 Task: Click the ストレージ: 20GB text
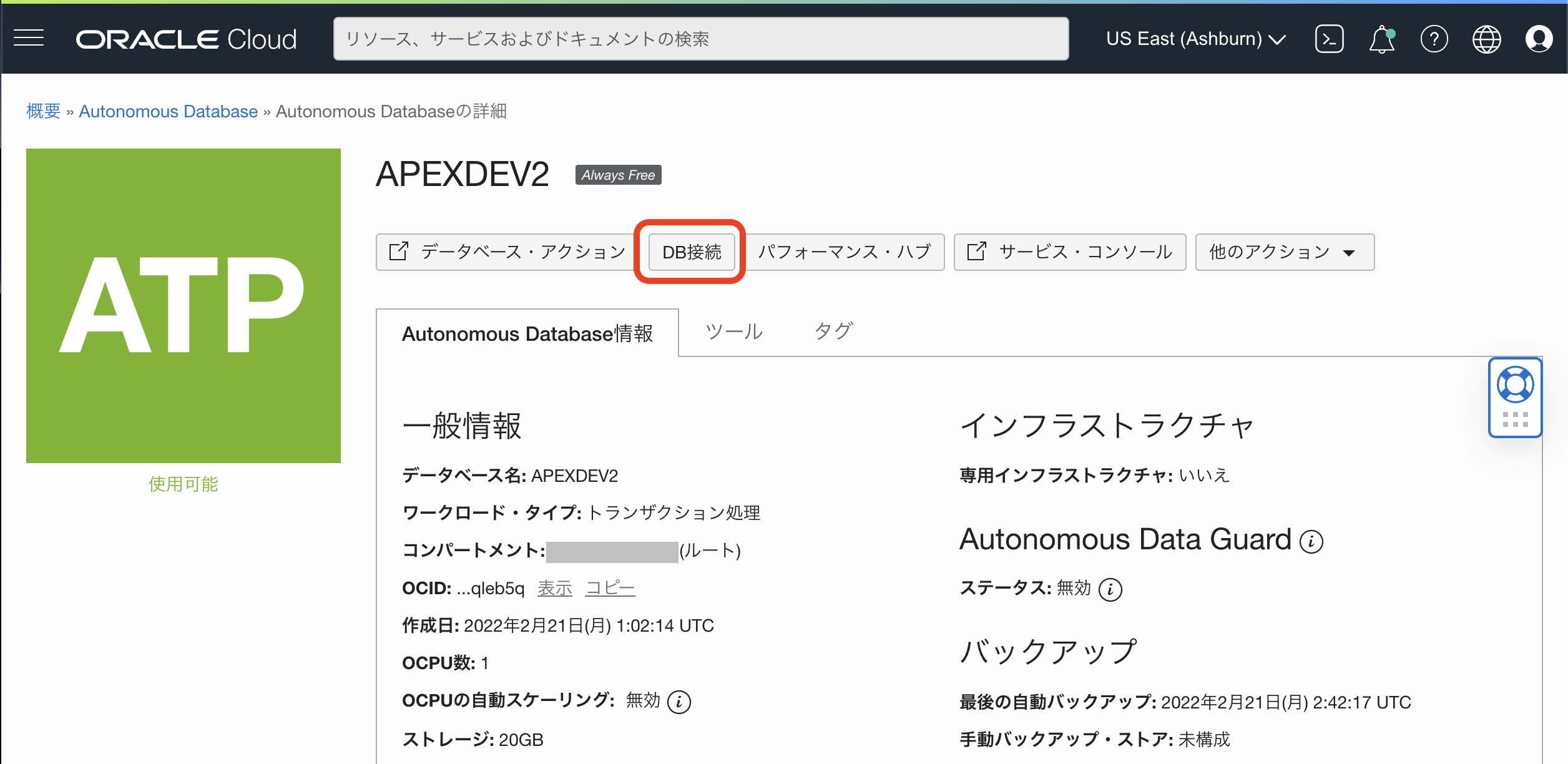(x=473, y=740)
